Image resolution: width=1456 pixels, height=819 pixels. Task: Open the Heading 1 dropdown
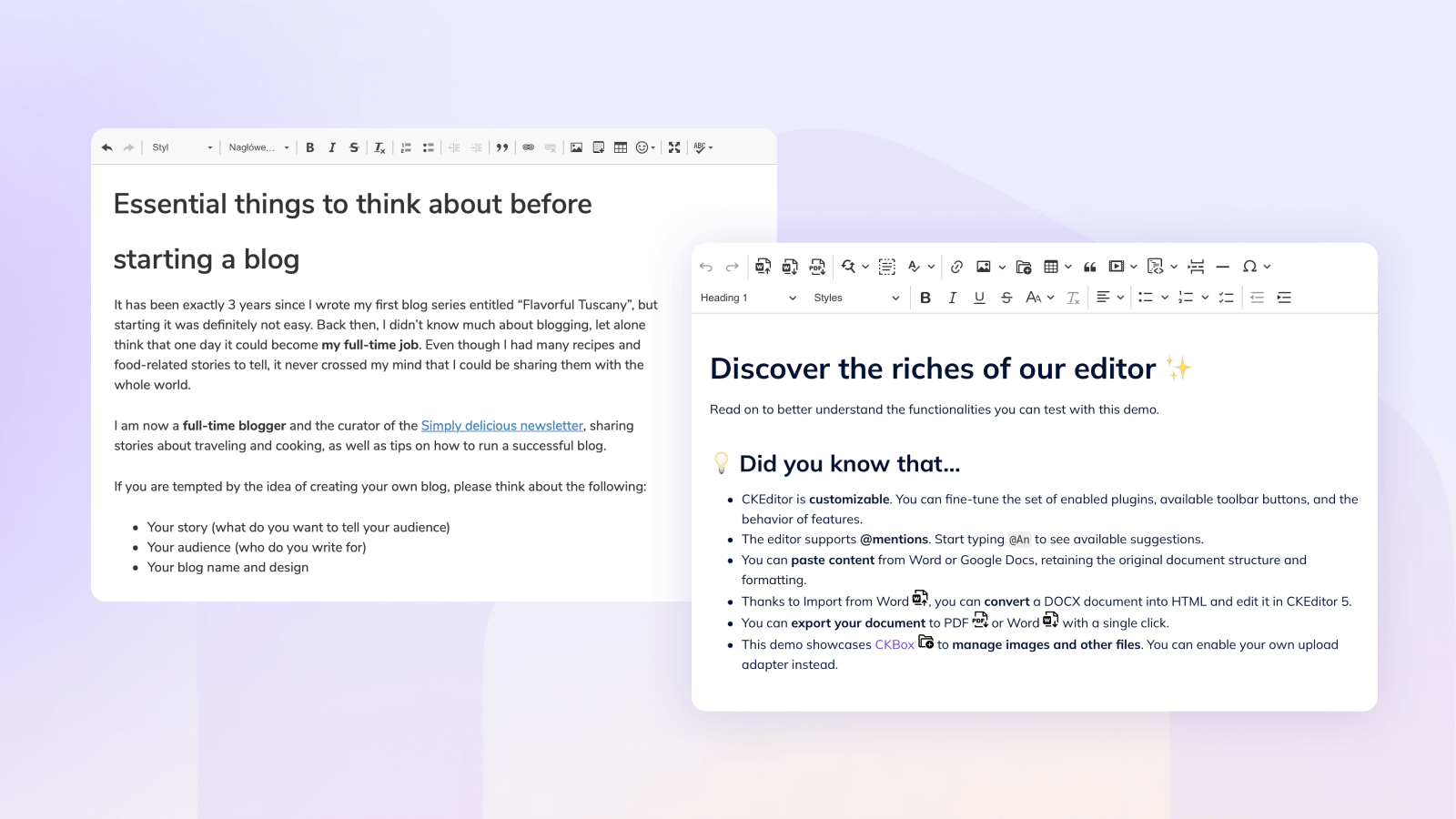point(748,298)
